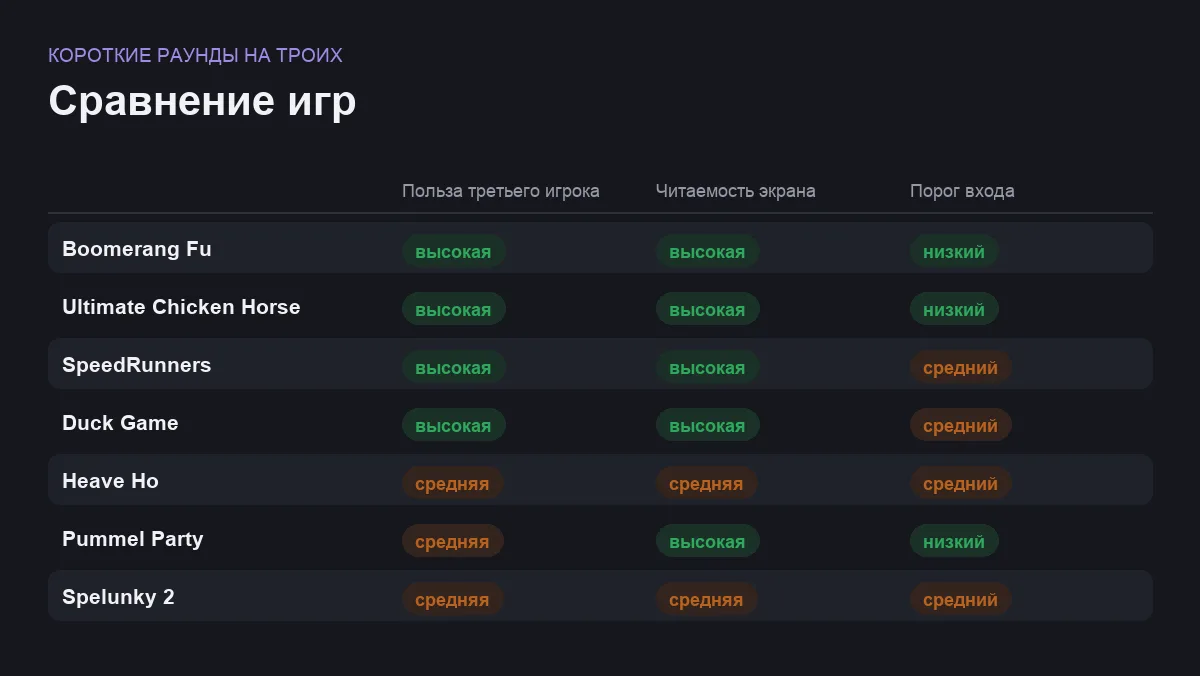Click Spelunky 2's 'средняя' screen readability badge
This screenshot has width=1200, height=676.
click(707, 600)
